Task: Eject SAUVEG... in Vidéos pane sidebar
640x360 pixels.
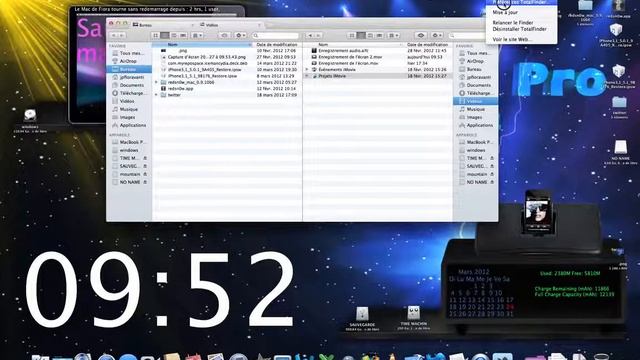Action: 492,167
